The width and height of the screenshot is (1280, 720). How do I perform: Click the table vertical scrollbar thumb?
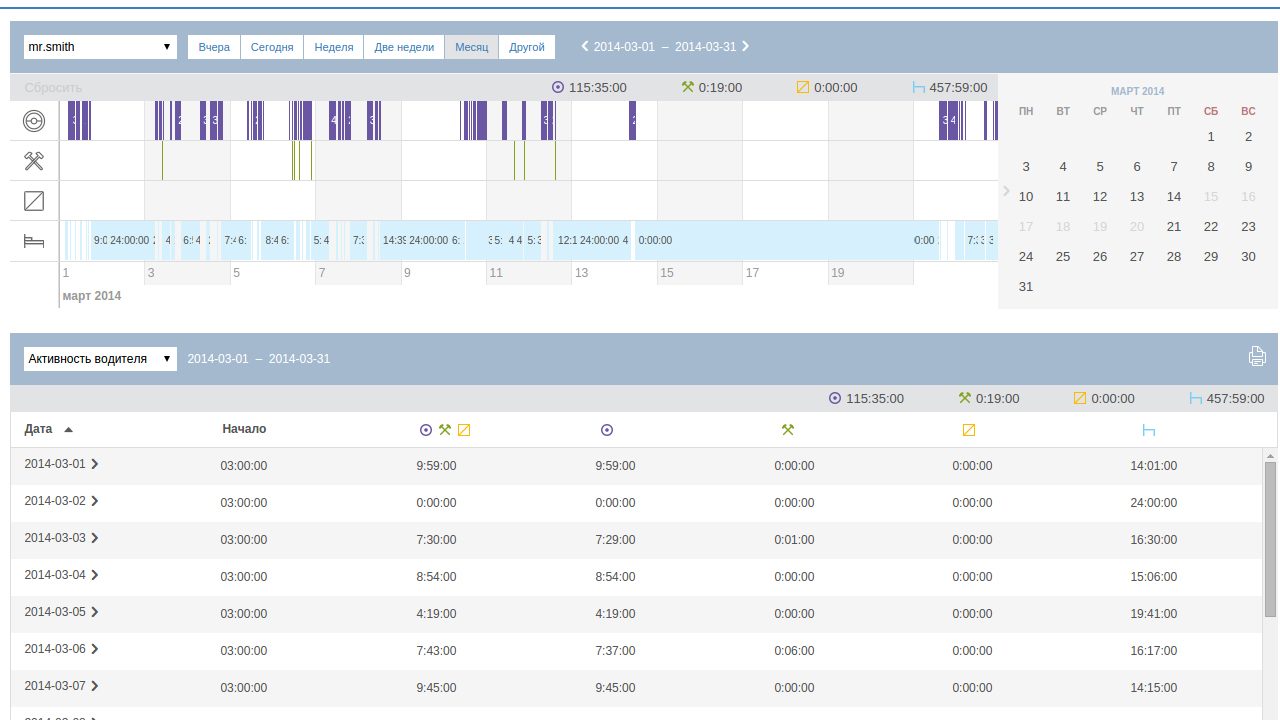[1270, 538]
